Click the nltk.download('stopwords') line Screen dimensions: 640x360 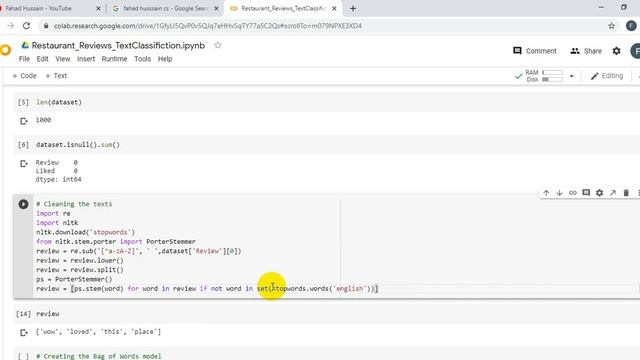click(x=85, y=232)
